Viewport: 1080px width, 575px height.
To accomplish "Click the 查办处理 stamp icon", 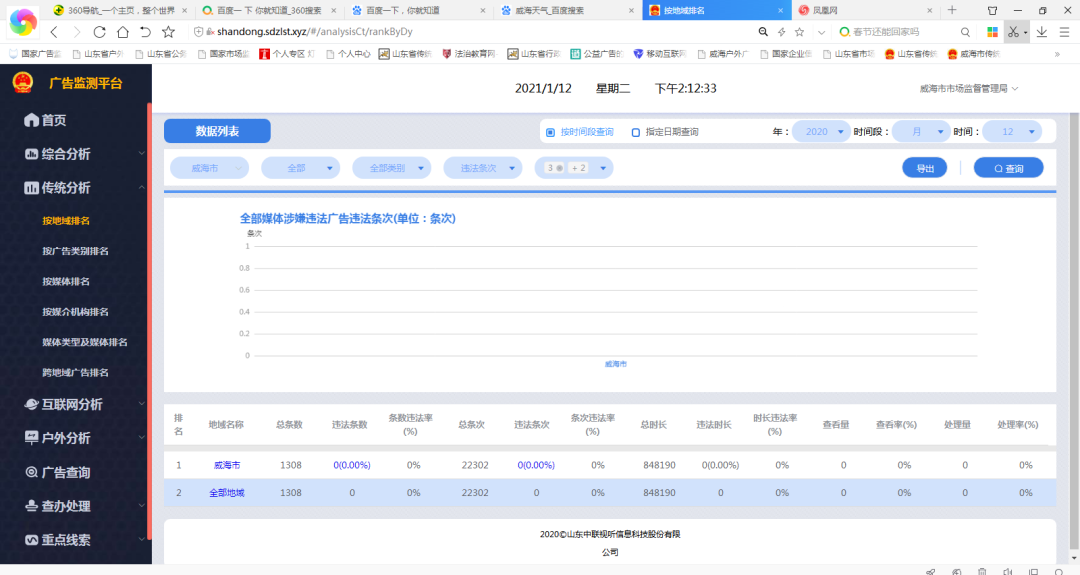I will (31, 506).
